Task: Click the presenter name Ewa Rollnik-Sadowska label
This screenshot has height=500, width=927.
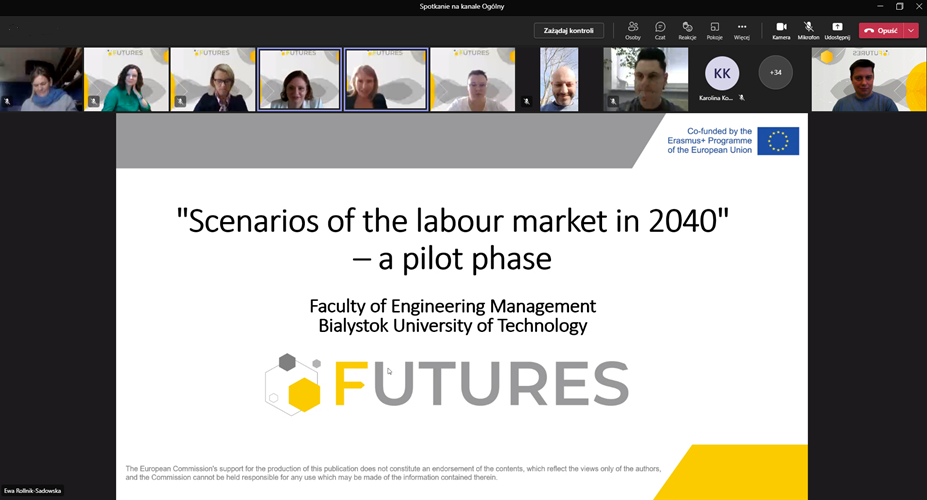Action: click(35, 491)
